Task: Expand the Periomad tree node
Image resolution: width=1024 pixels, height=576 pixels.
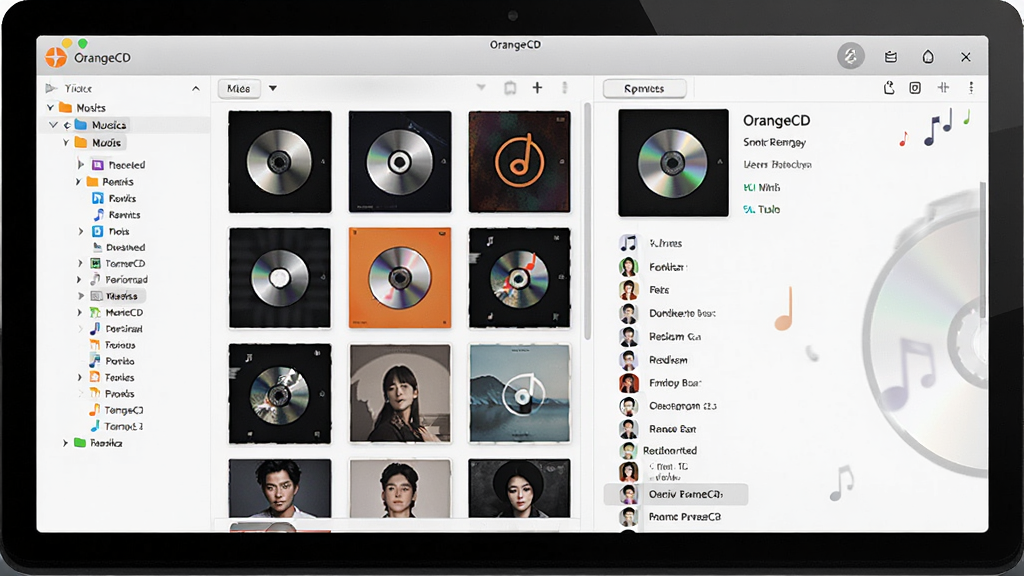Action: (x=79, y=280)
